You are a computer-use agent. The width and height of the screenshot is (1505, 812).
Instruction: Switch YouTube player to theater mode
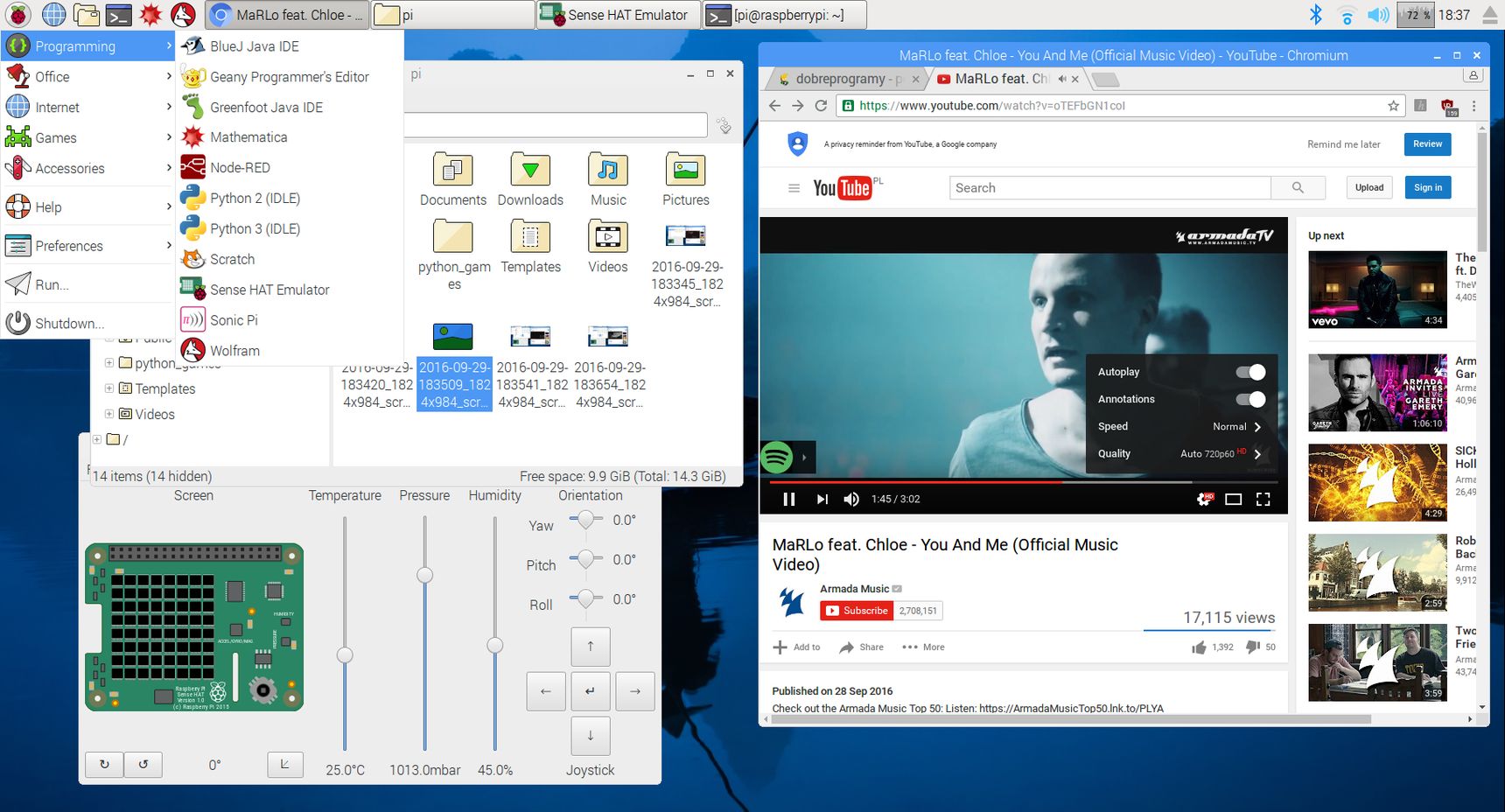click(1234, 499)
